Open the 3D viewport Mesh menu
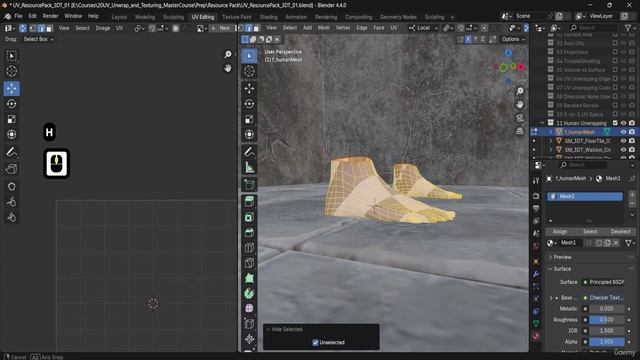This screenshot has height=360, width=640. [324, 28]
